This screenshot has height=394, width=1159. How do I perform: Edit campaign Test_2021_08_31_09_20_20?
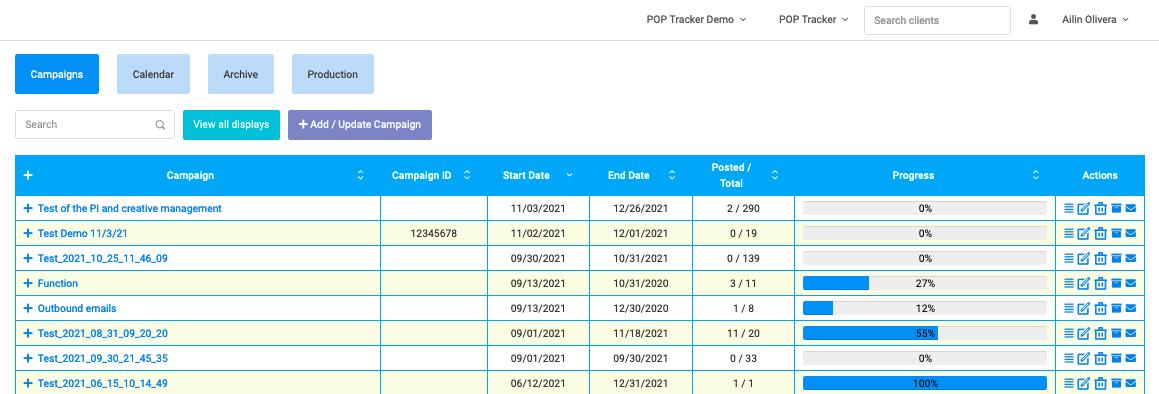click(1084, 334)
